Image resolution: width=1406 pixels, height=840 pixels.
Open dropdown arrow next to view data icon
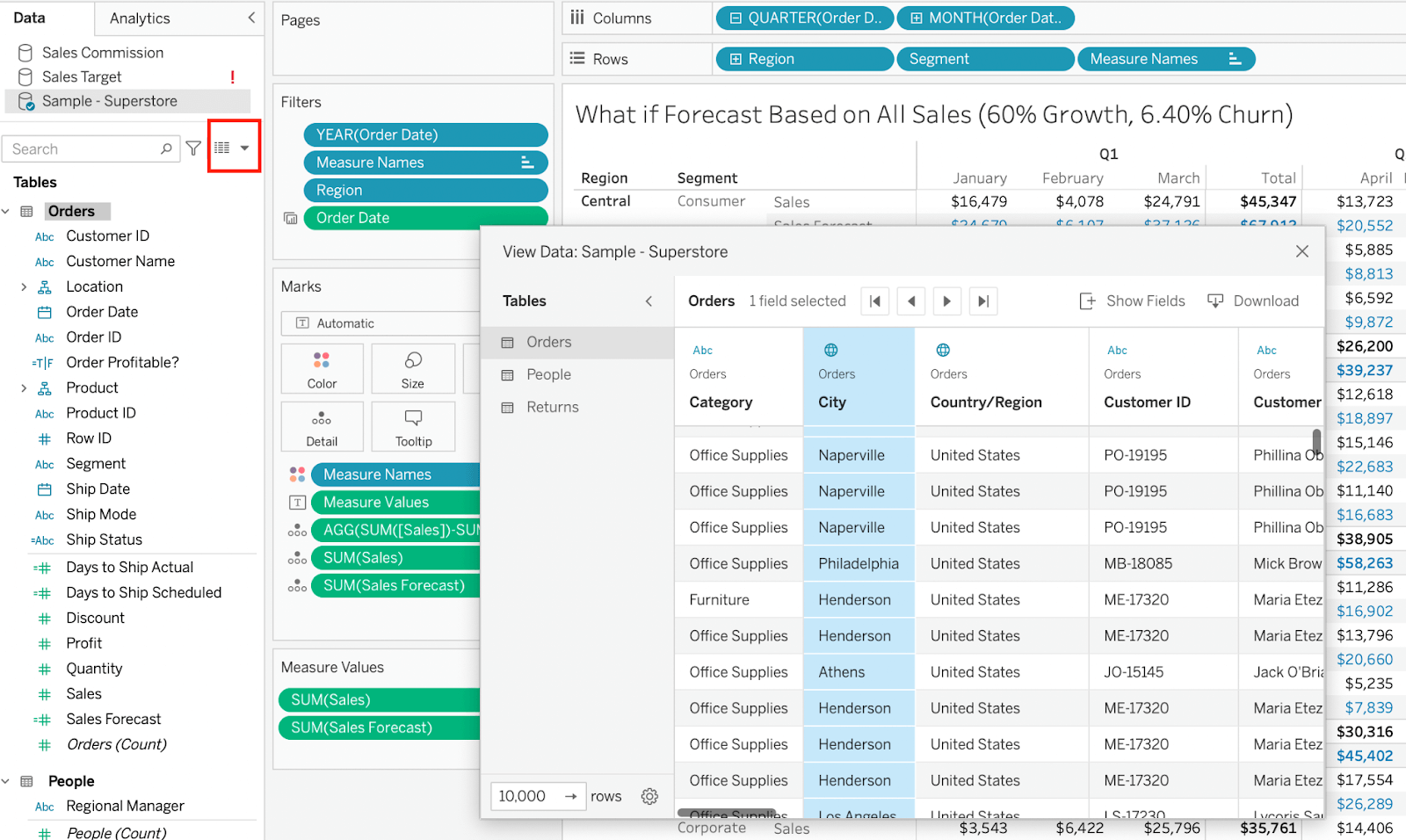click(x=245, y=148)
